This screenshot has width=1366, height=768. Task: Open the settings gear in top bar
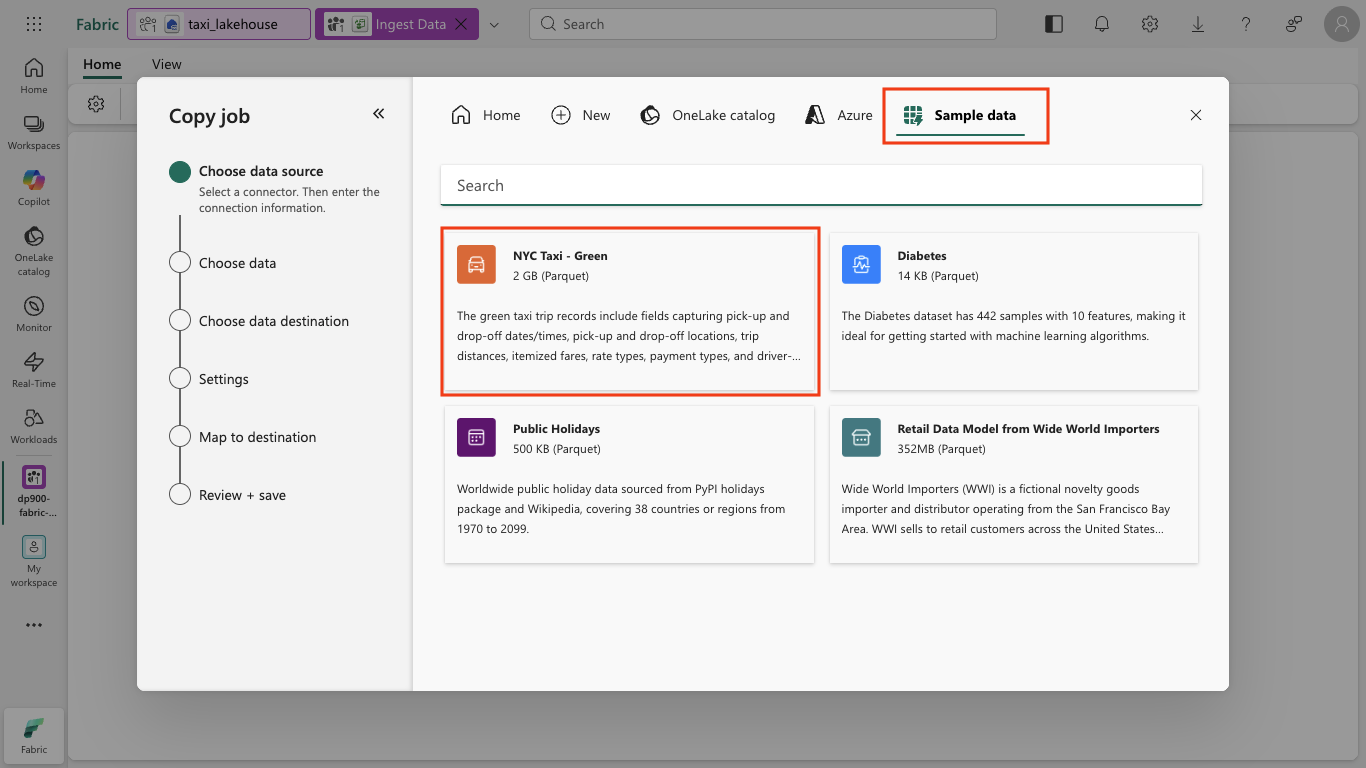[1150, 24]
